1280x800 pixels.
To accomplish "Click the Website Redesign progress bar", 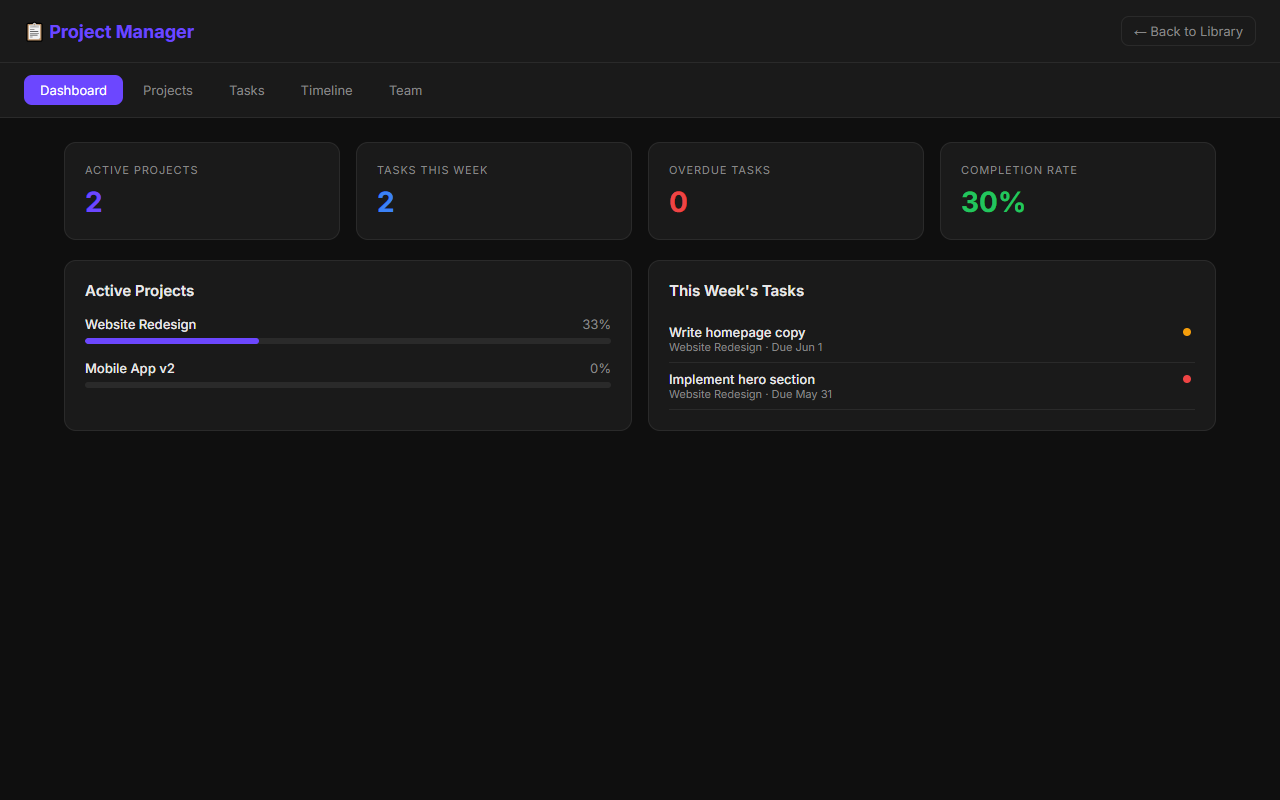I will click(x=348, y=341).
